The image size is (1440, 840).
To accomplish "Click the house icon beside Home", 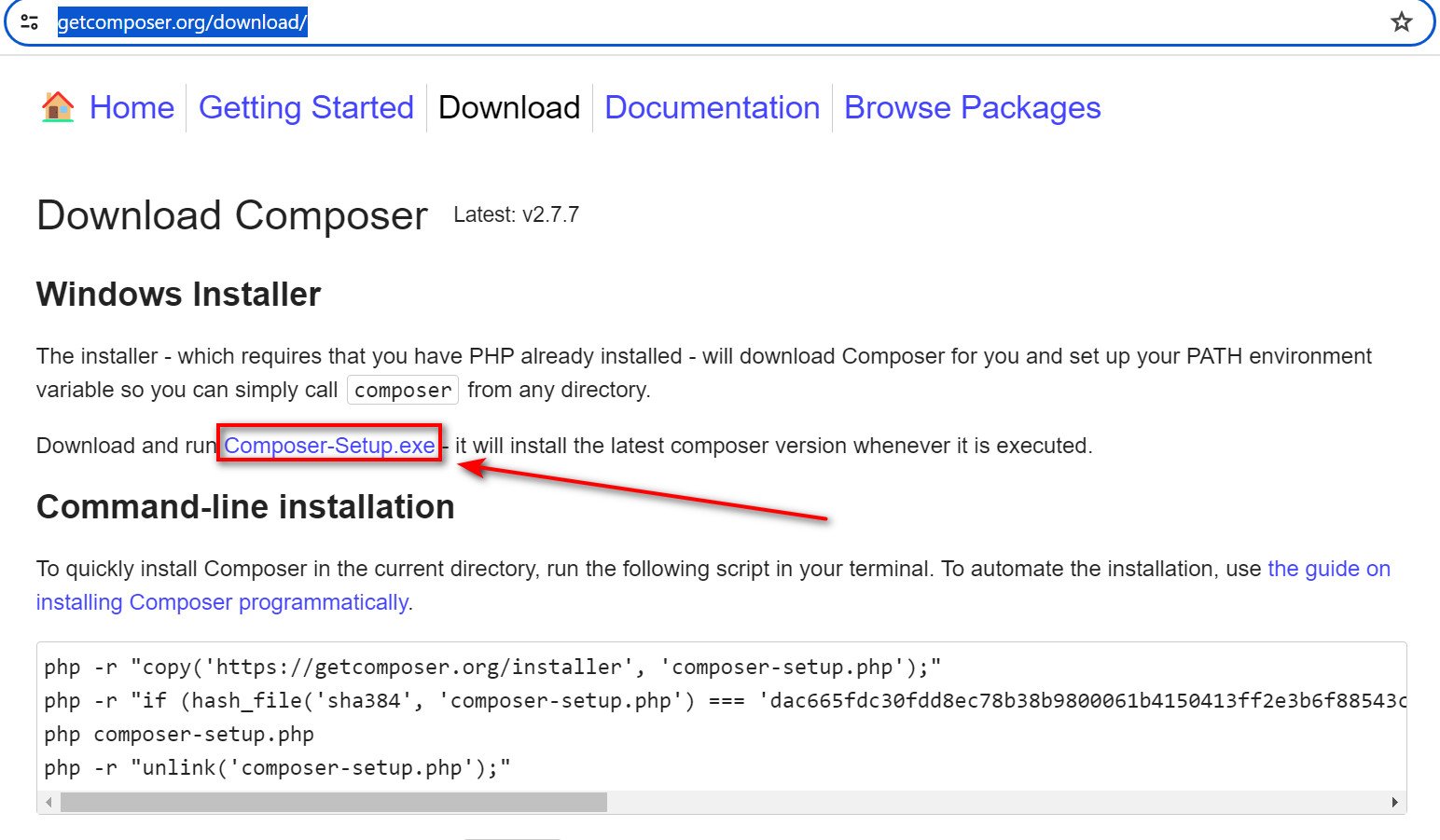I will click(x=57, y=106).
